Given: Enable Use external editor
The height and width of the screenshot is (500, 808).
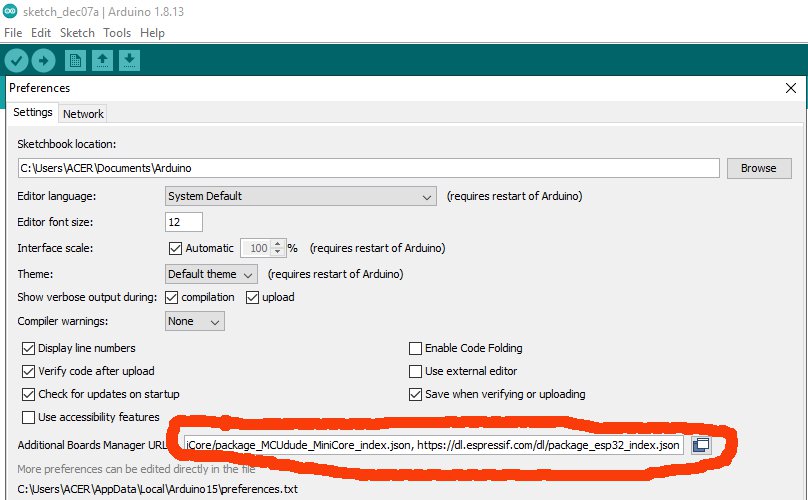Looking at the screenshot, I should point(415,371).
